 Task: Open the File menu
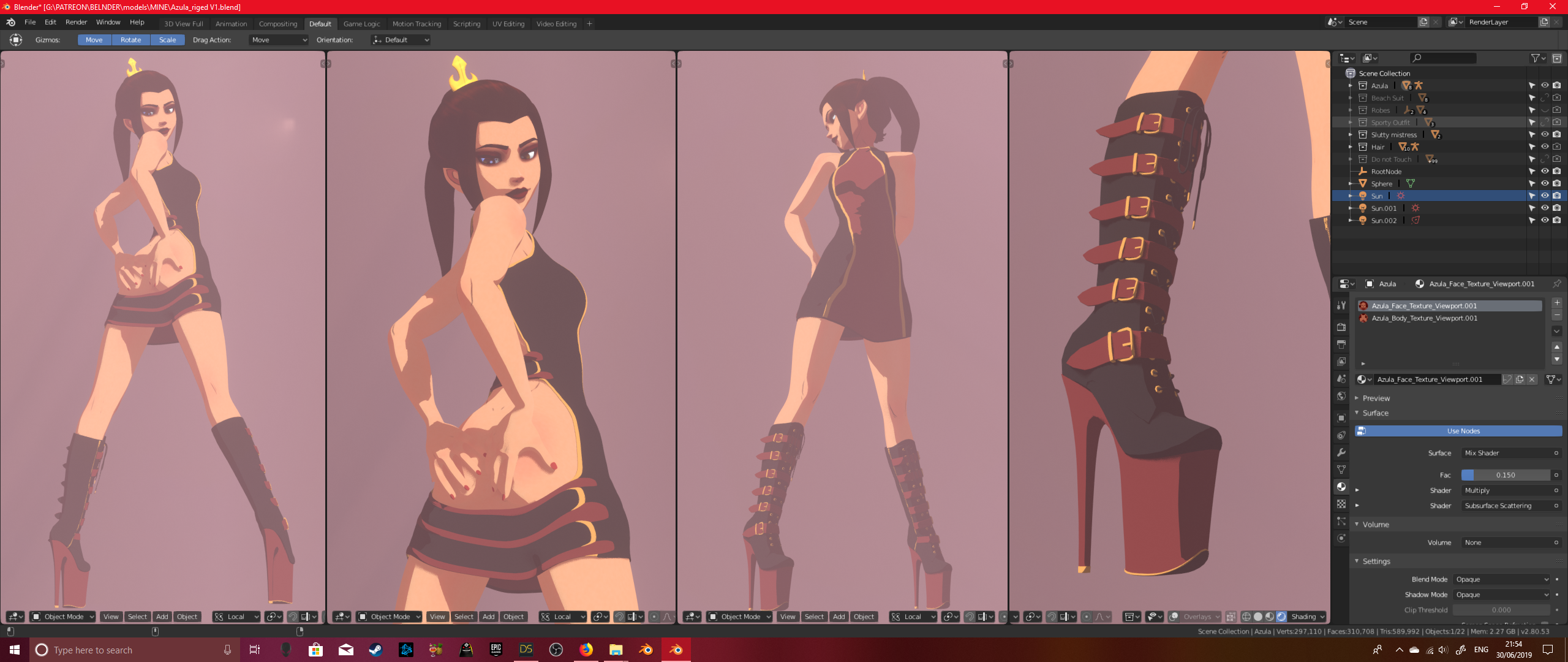point(30,22)
